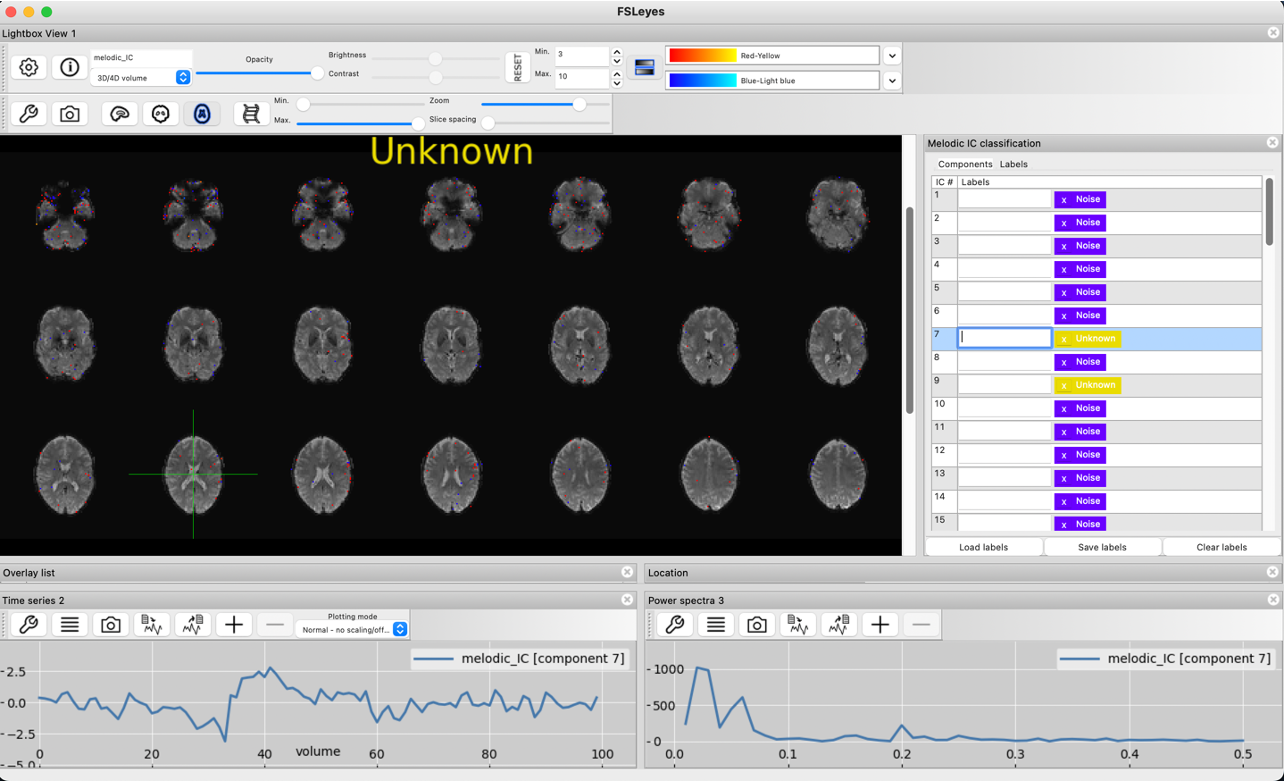Close the Power spectra 3 panel
The height and width of the screenshot is (782, 1284).
click(1272, 600)
